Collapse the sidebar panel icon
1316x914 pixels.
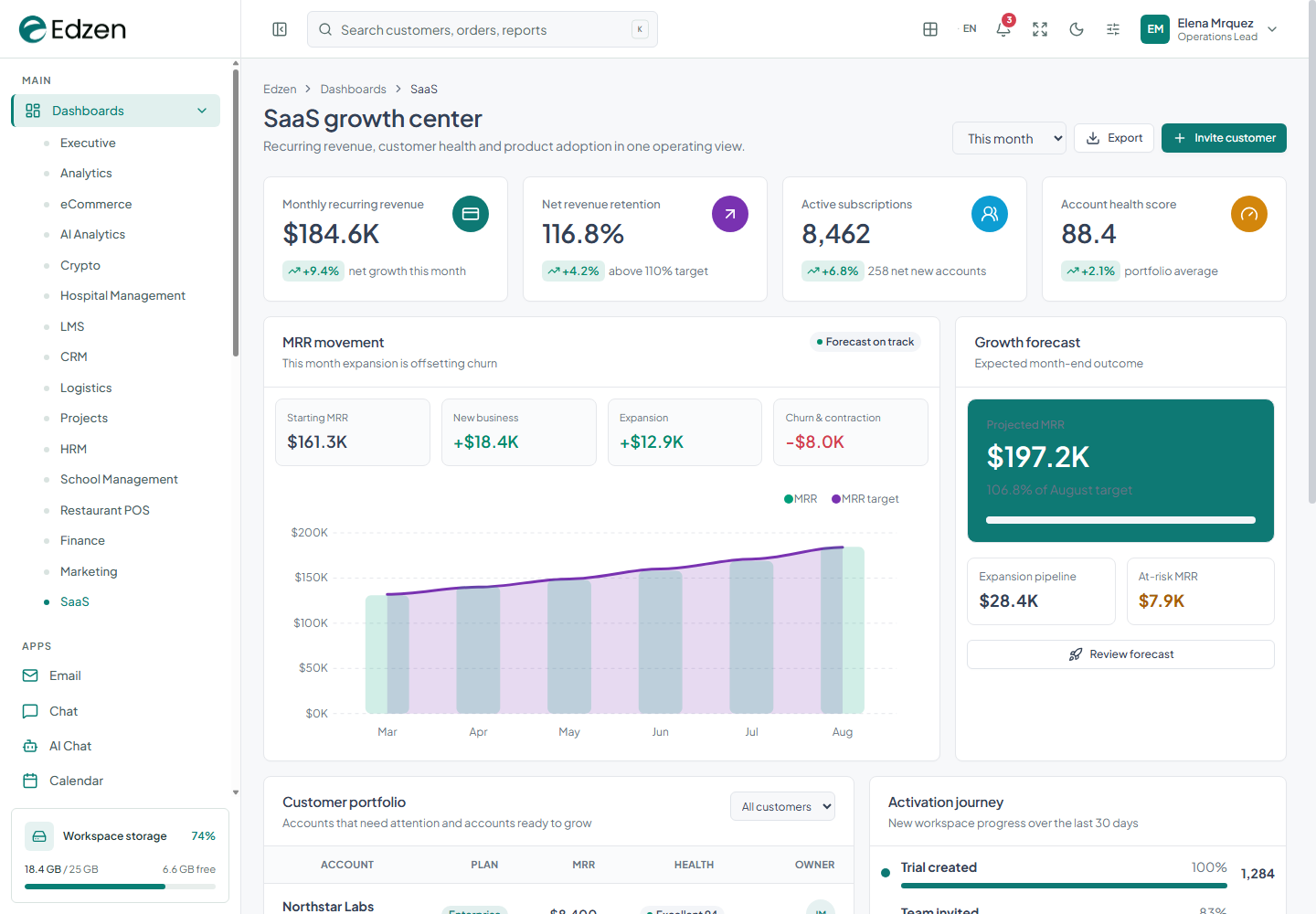280,29
